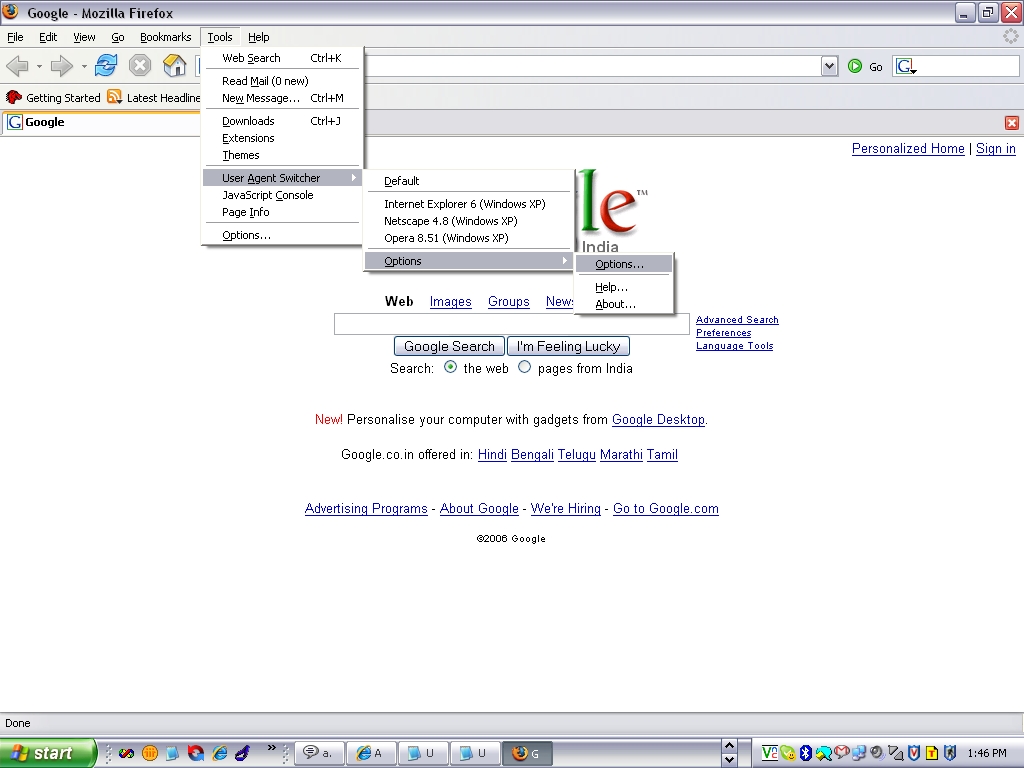Open Downloads from Tools menu
Image resolution: width=1024 pixels, height=768 pixels.
(x=282, y=121)
